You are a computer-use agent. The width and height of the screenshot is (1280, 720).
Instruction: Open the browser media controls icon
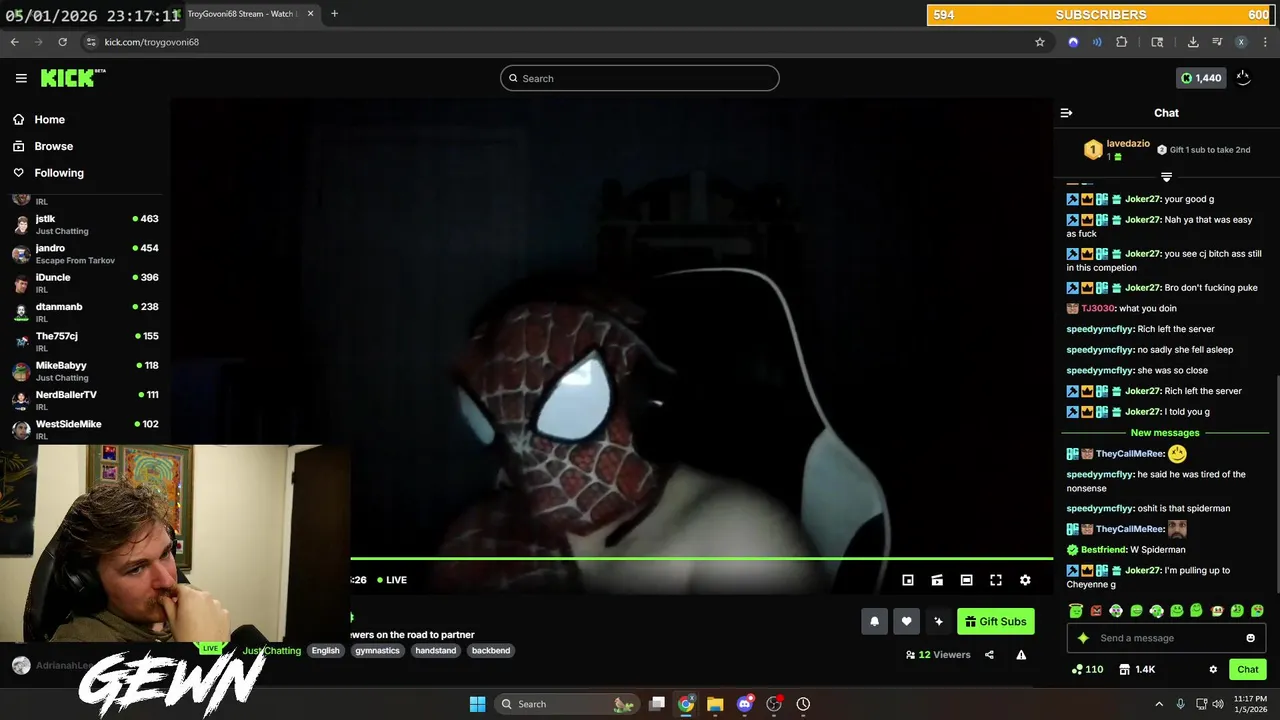click(x=1217, y=42)
